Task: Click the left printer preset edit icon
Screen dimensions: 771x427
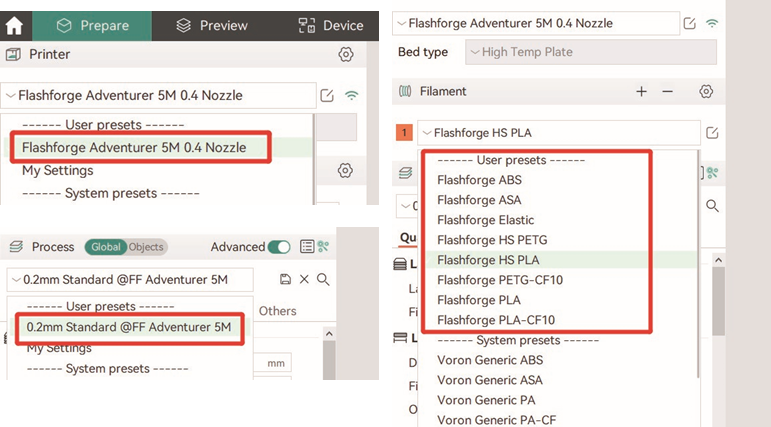Action: pos(327,95)
